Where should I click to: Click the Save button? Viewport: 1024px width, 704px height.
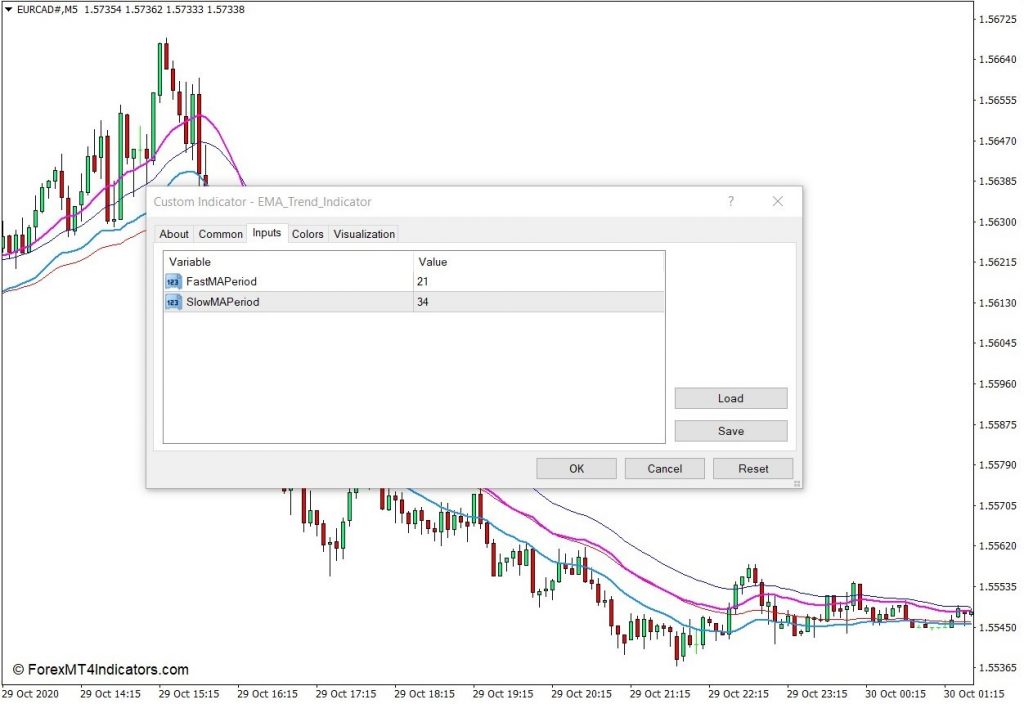coord(731,431)
